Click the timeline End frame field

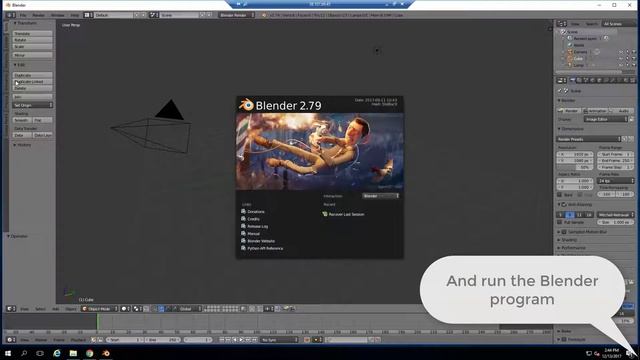[x=162, y=340]
